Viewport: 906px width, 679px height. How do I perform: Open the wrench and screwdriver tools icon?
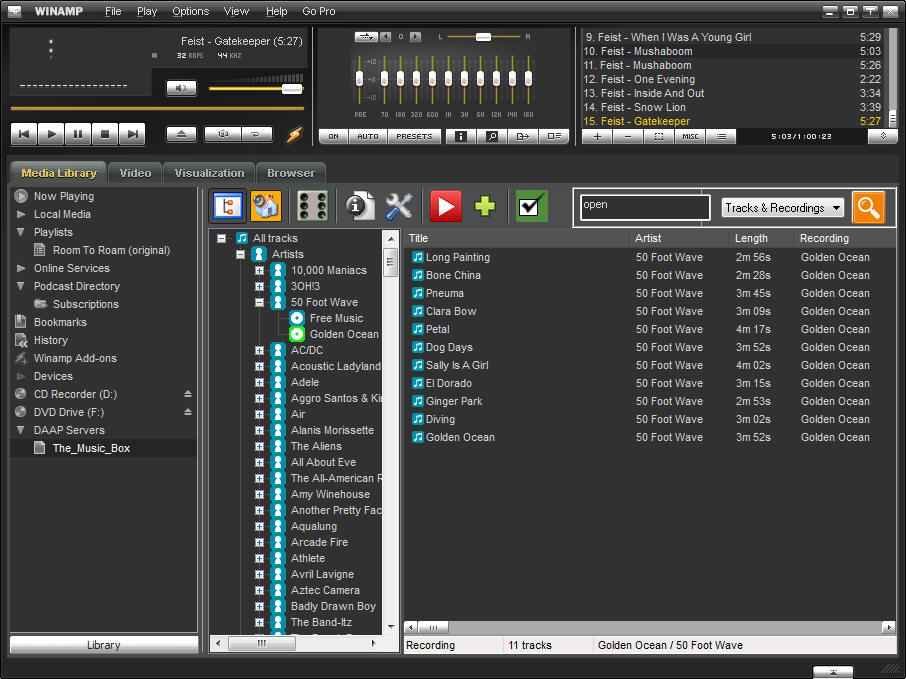click(x=399, y=206)
